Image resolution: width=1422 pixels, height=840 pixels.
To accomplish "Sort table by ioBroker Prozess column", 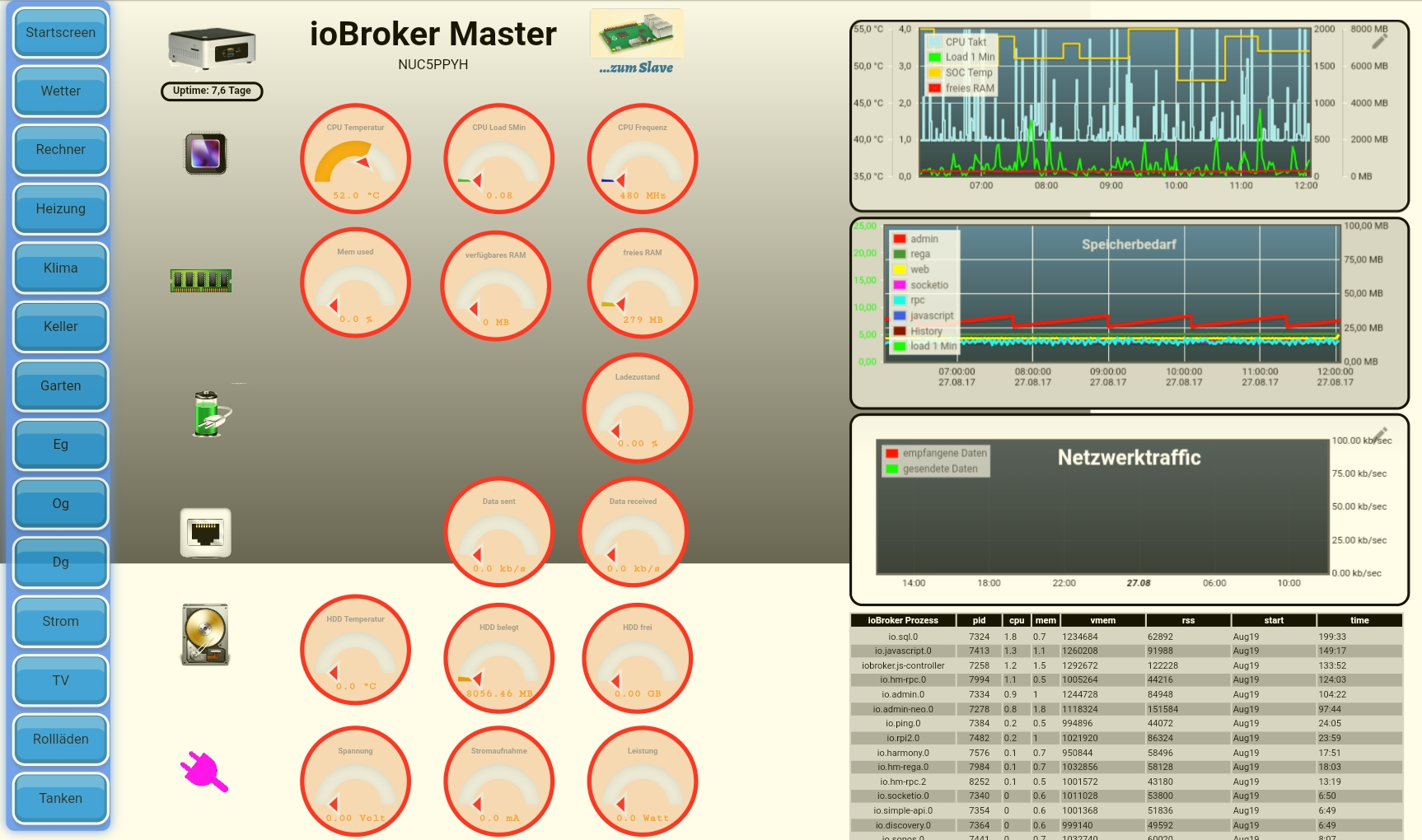I will tap(903, 621).
